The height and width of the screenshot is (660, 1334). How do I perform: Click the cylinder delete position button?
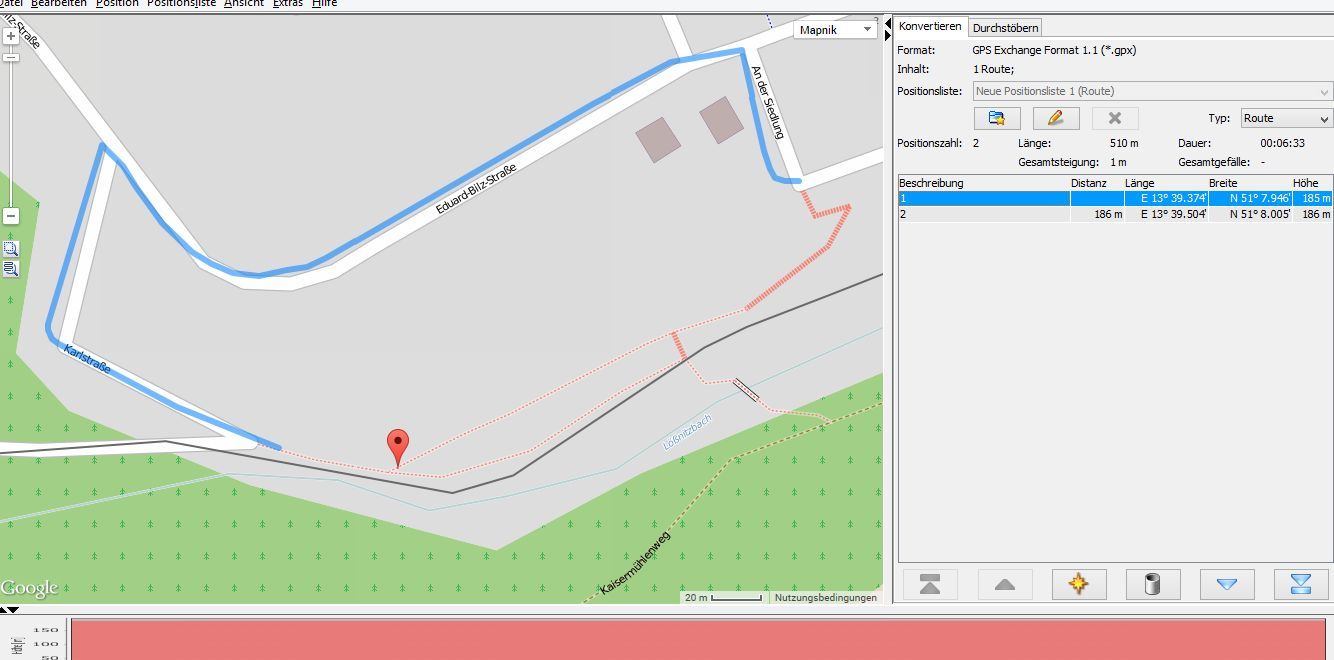(x=1152, y=585)
